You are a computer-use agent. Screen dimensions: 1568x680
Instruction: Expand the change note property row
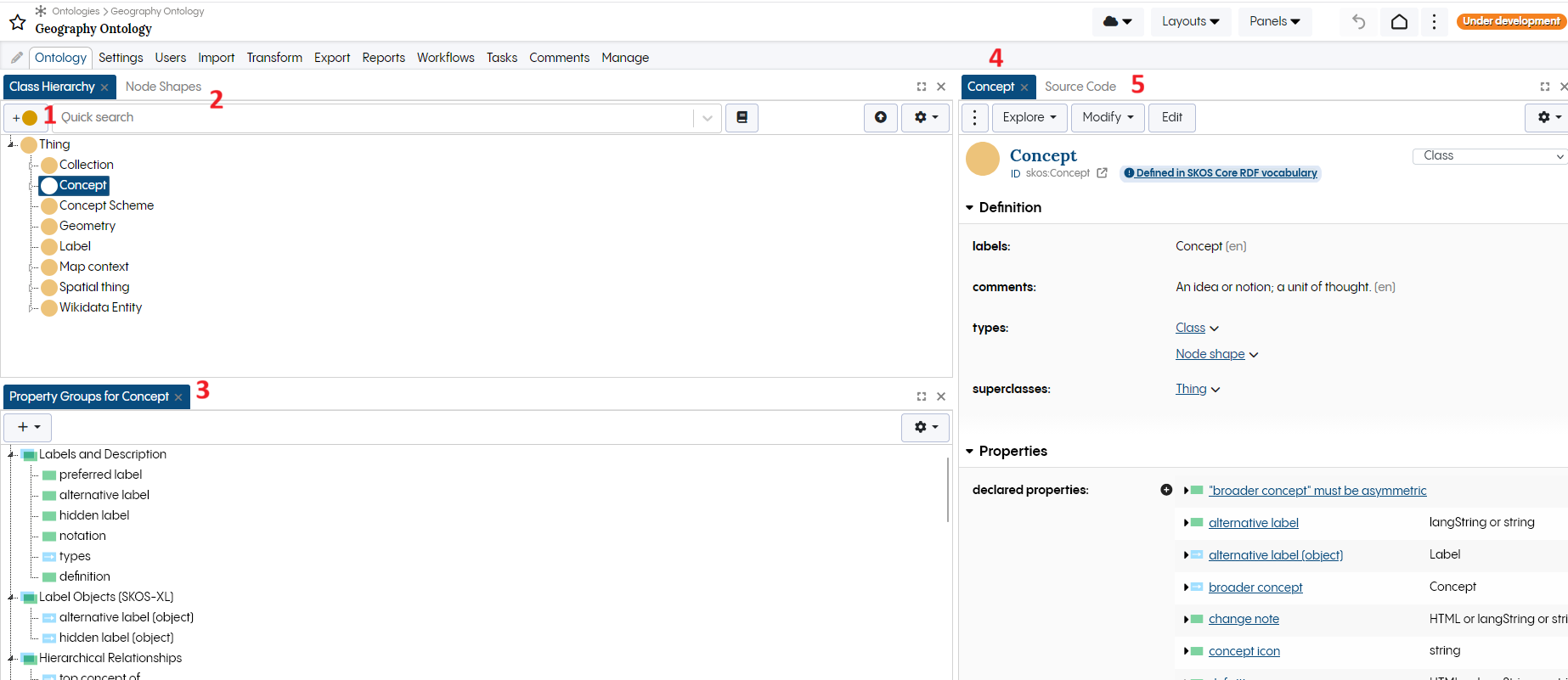[x=1186, y=620]
